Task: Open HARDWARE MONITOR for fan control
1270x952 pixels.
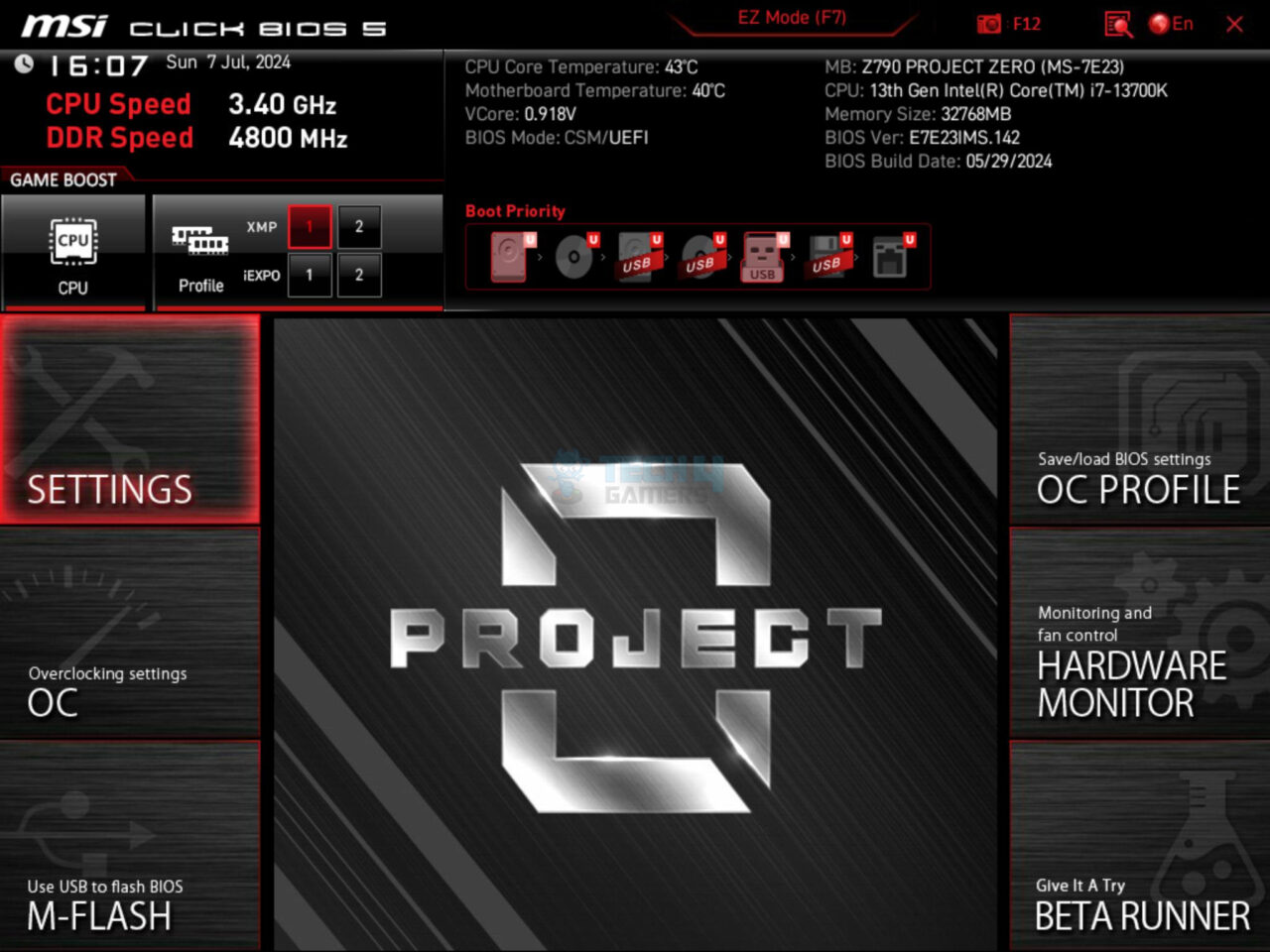Action: (1137, 635)
